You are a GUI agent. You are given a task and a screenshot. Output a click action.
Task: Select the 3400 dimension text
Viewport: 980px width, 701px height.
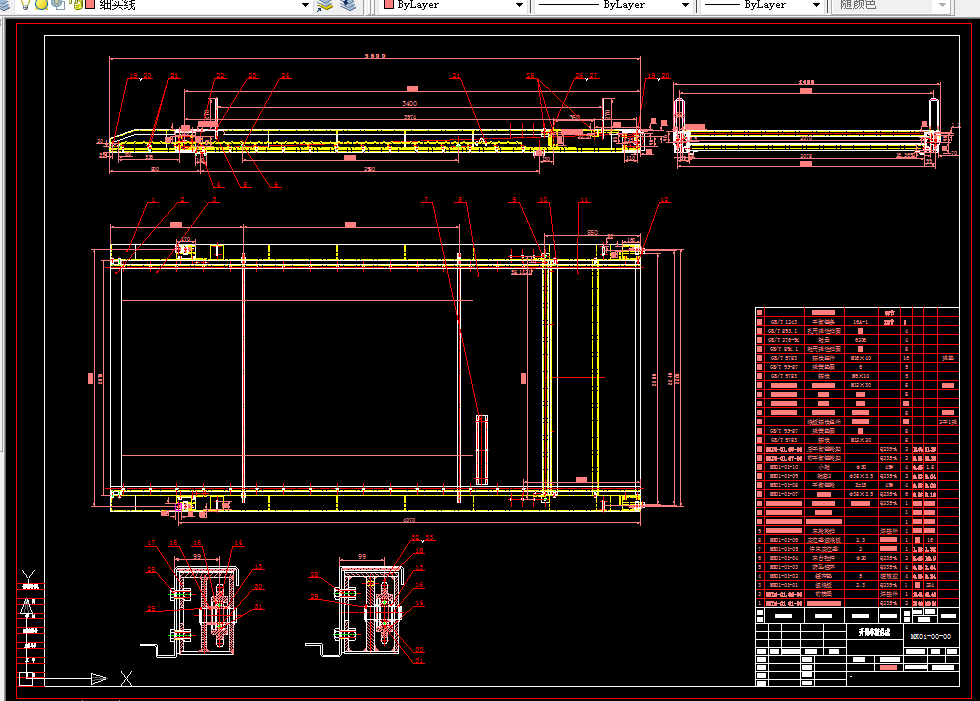(409, 103)
